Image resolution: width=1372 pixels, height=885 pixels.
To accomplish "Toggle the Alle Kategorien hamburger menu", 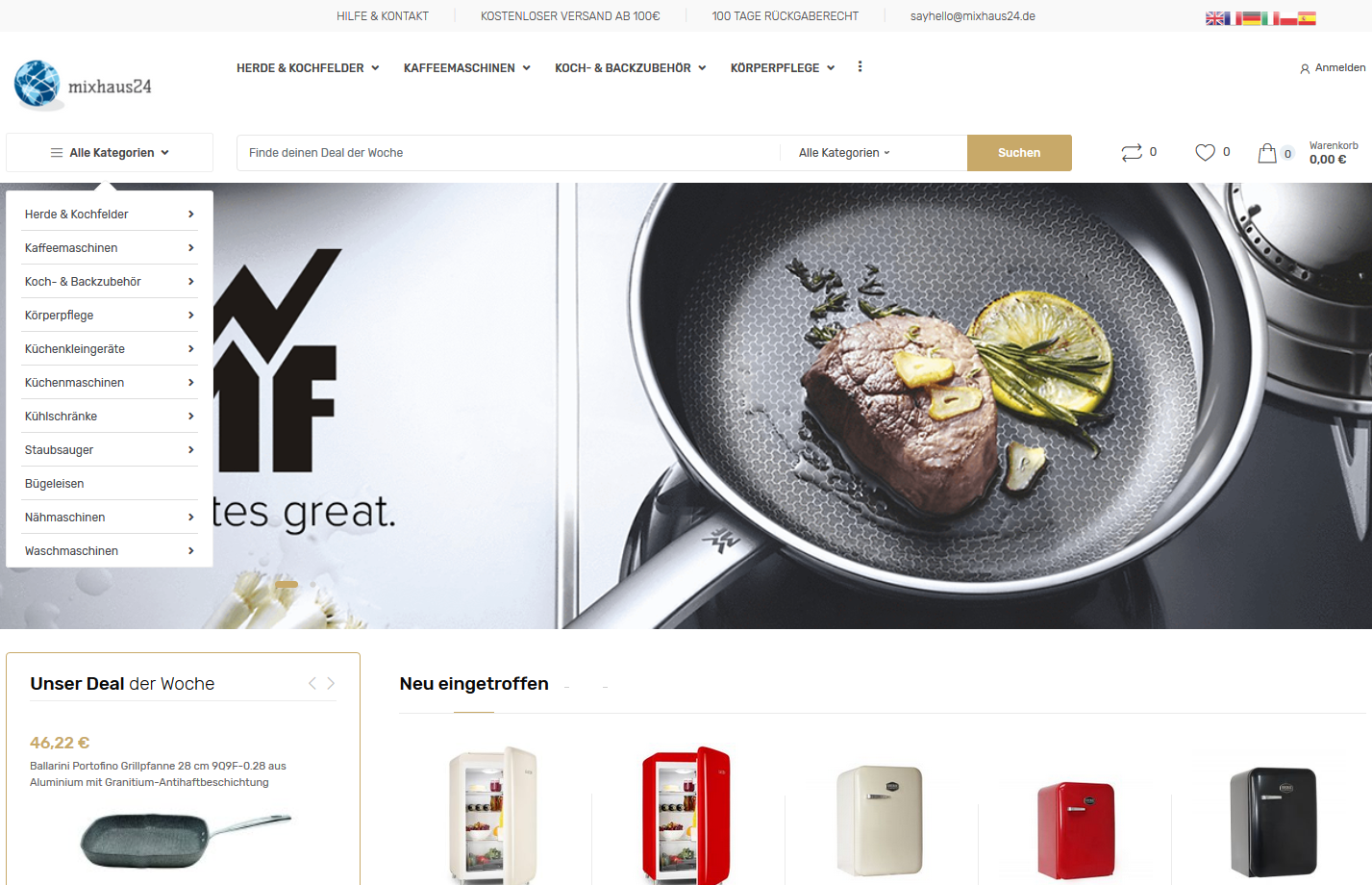I will coord(110,153).
